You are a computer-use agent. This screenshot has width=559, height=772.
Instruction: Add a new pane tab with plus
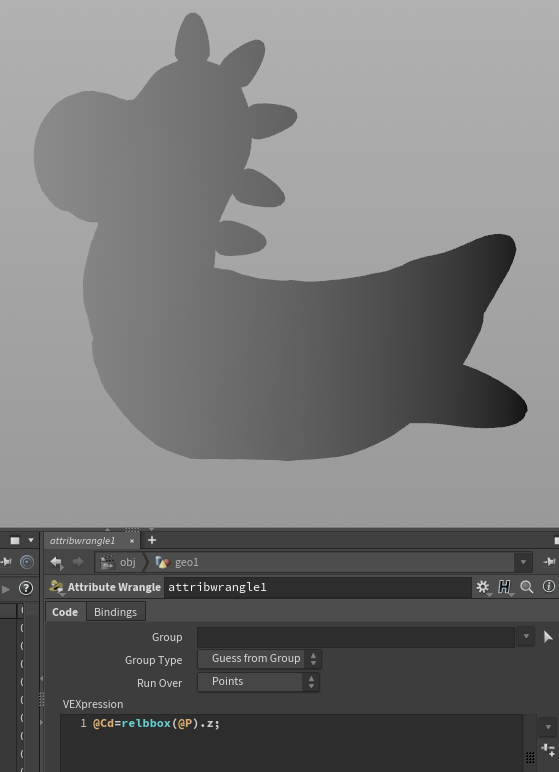(152, 540)
